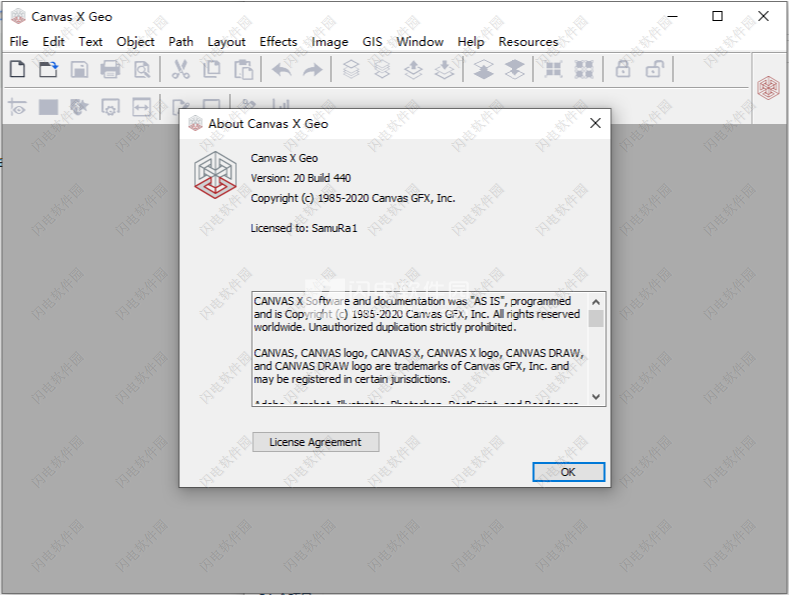
Task: Click the Open file toolbar icon
Action: [x=48, y=69]
